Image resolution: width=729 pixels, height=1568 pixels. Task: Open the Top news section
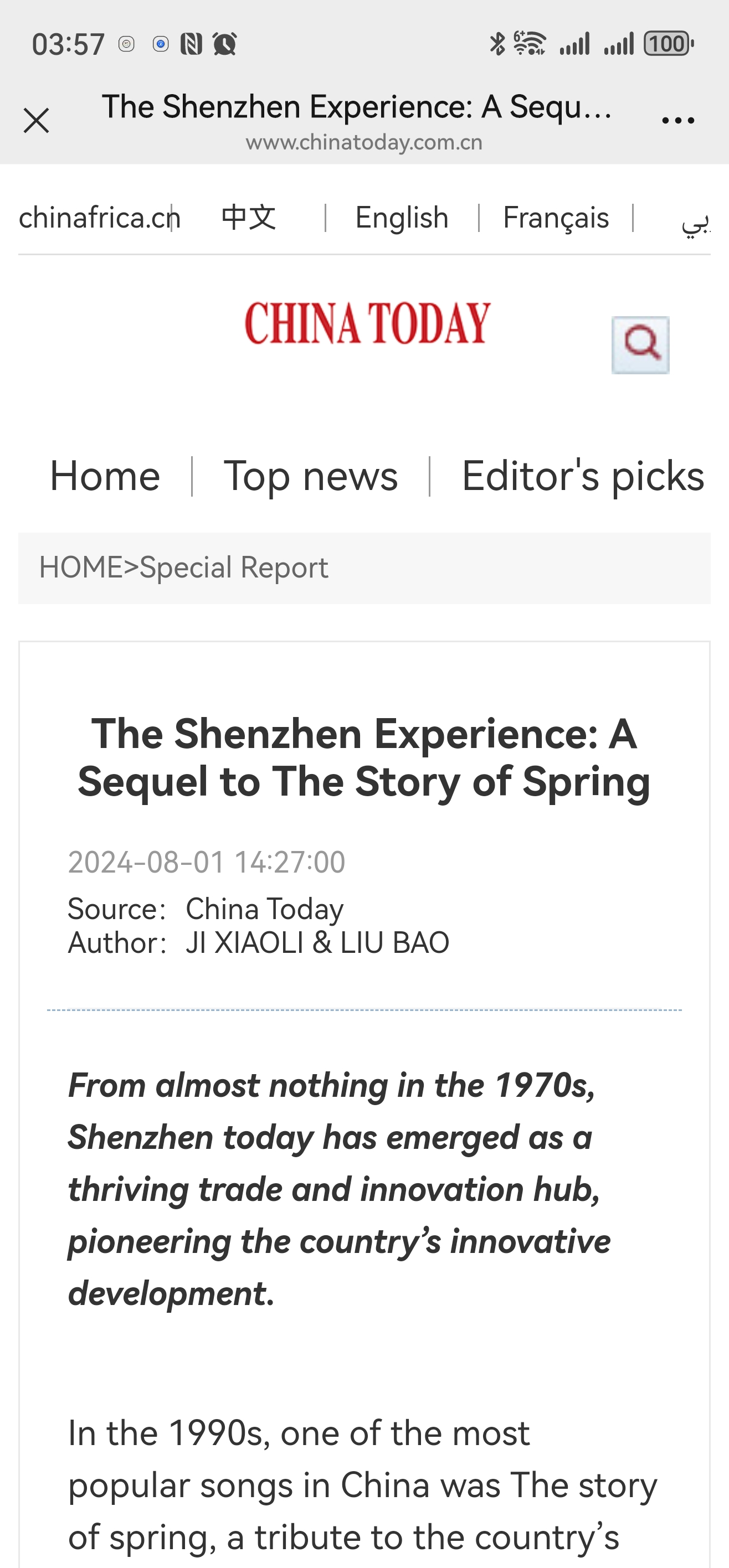pos(311,476)
